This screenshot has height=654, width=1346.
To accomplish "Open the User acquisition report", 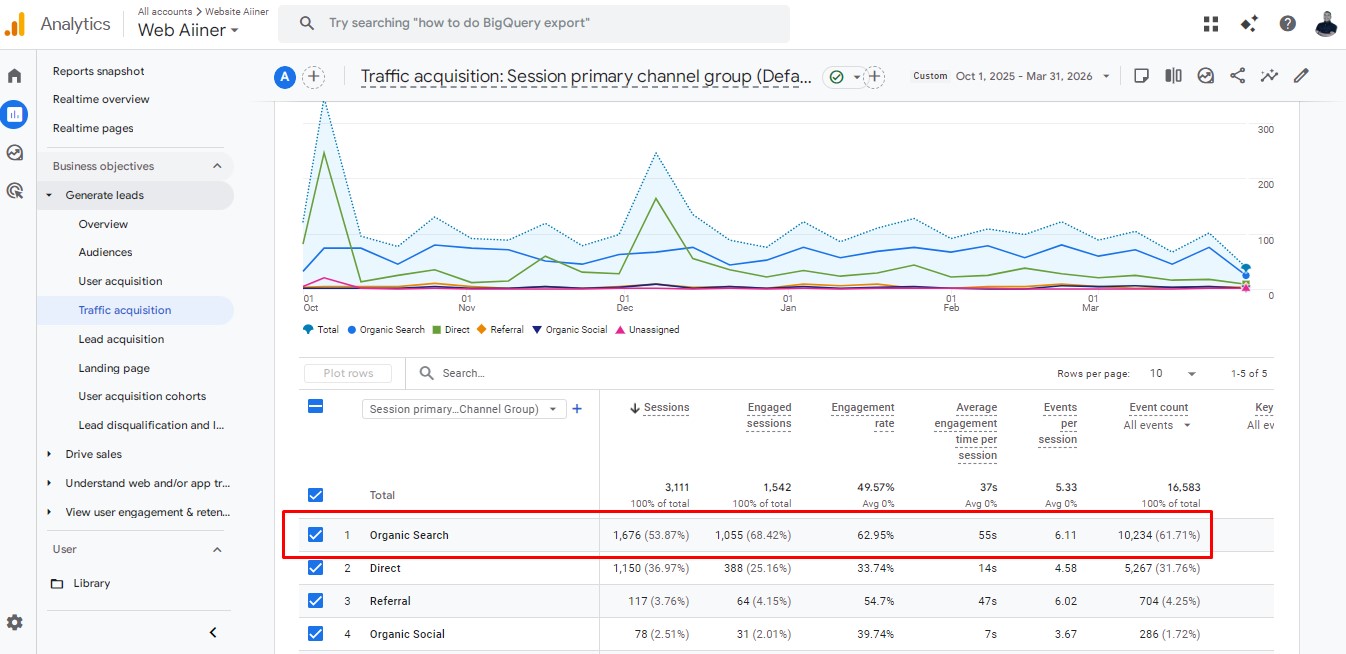I will click(120, 282).
